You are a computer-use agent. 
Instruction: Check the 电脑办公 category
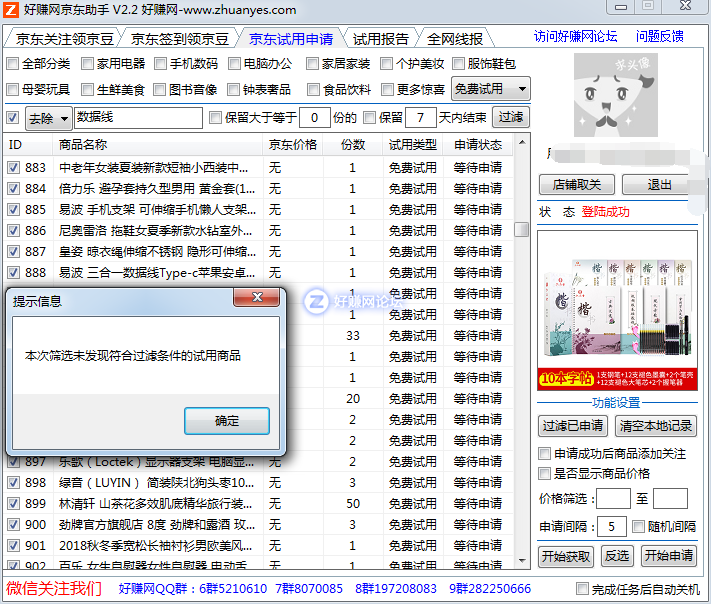[234, 63]
